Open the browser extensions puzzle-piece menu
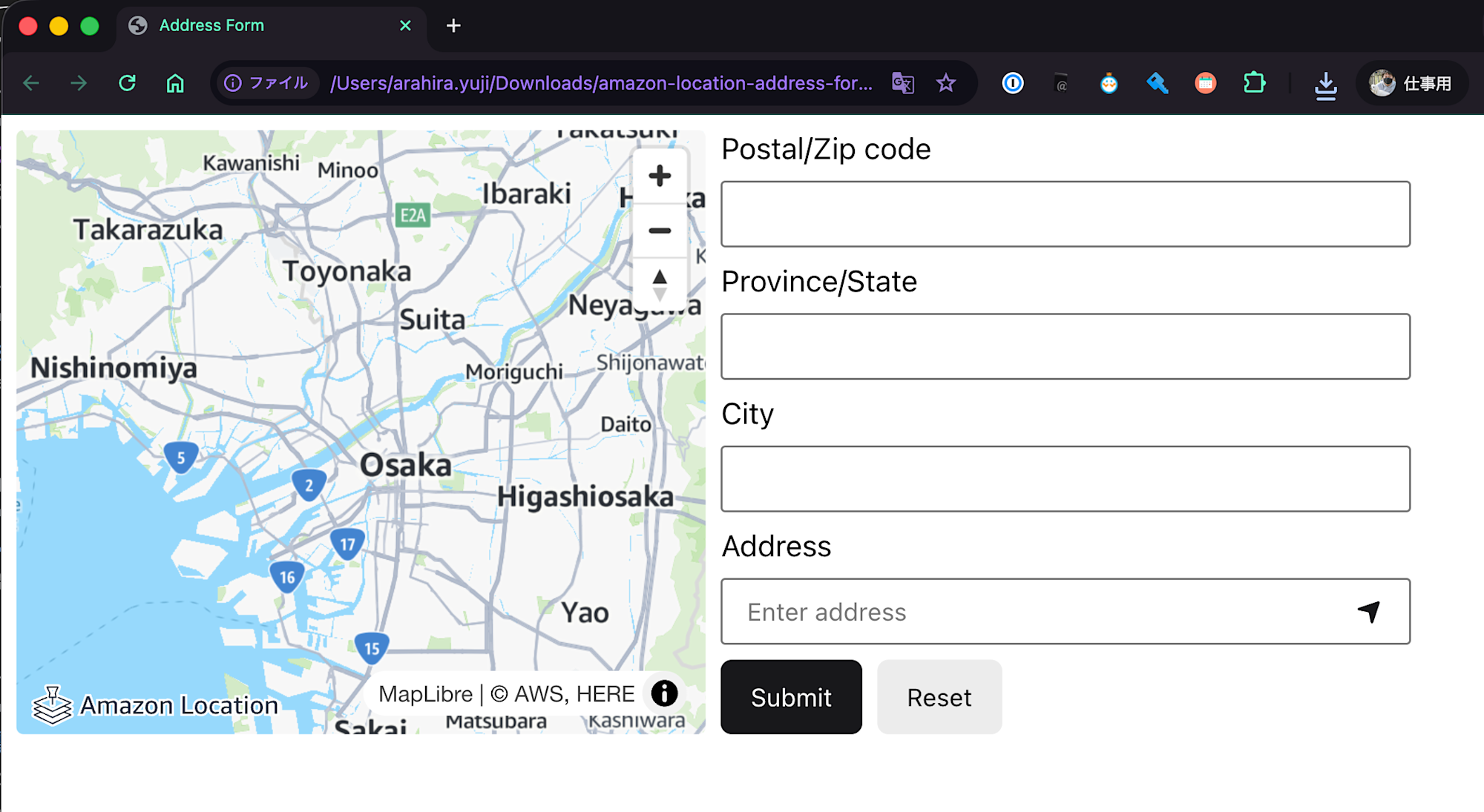The image size is (1484, 812). coord(1254,83)
